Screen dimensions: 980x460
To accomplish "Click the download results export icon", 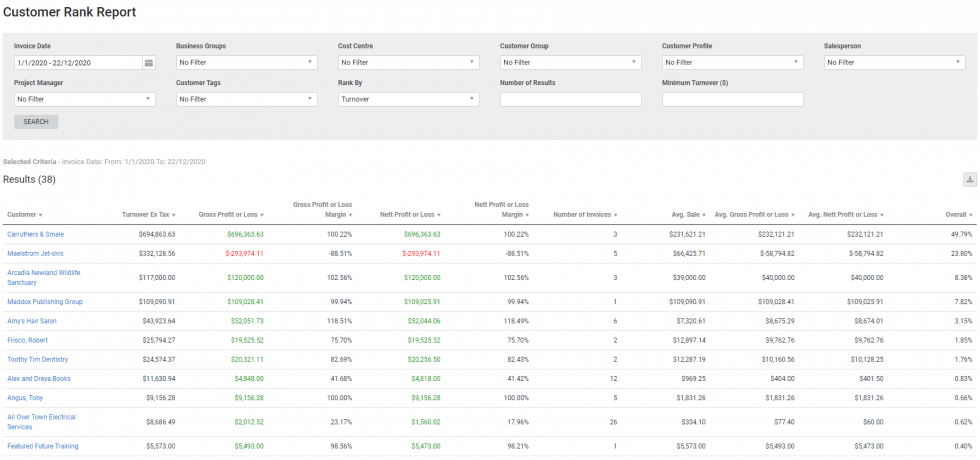I will point(969,180).
